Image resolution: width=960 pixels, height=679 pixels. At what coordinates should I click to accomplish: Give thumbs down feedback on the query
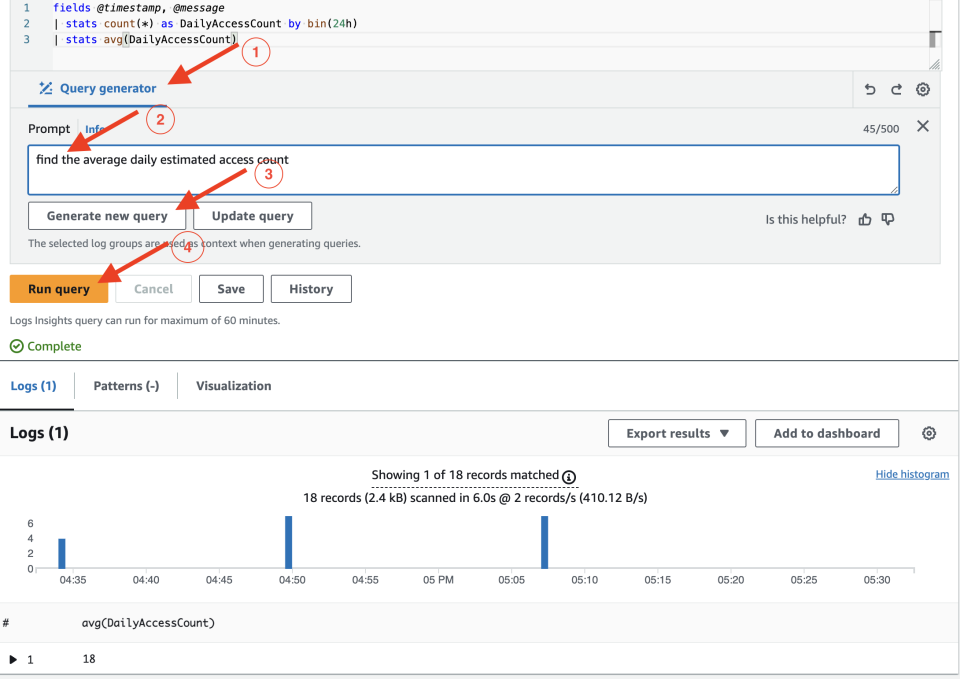[x=887, y=218]
